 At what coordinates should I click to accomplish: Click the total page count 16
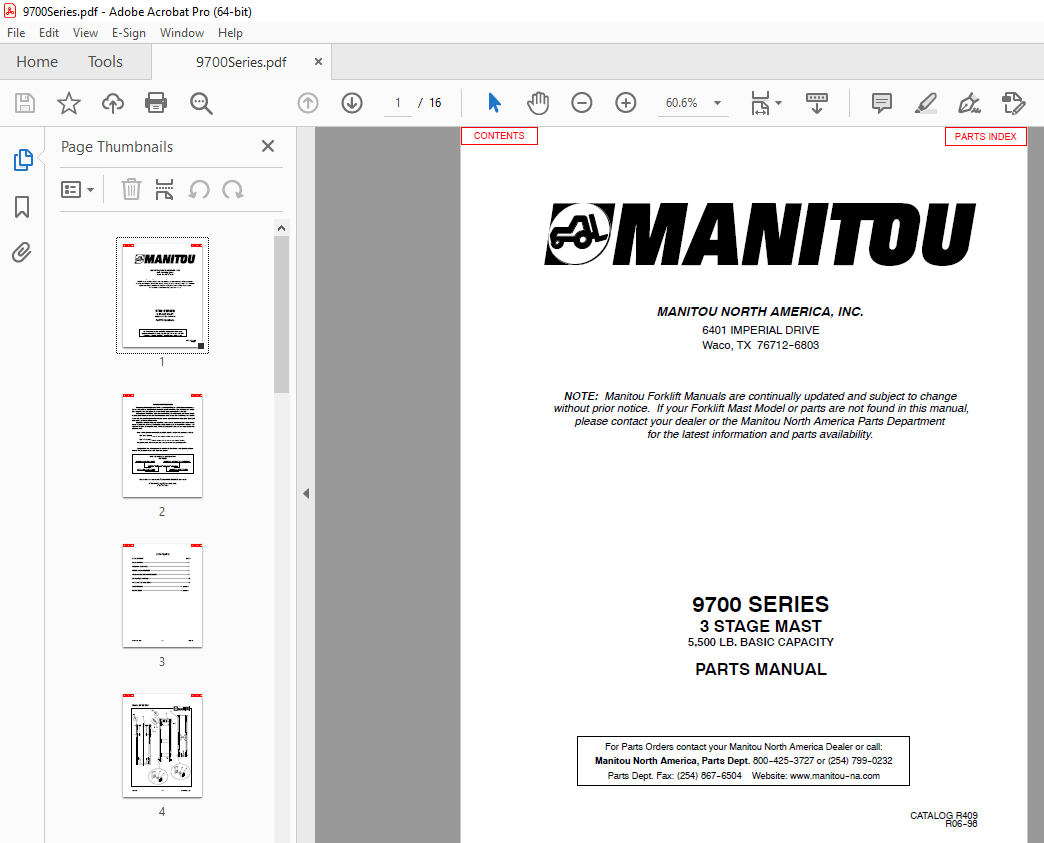coord(435,103)
